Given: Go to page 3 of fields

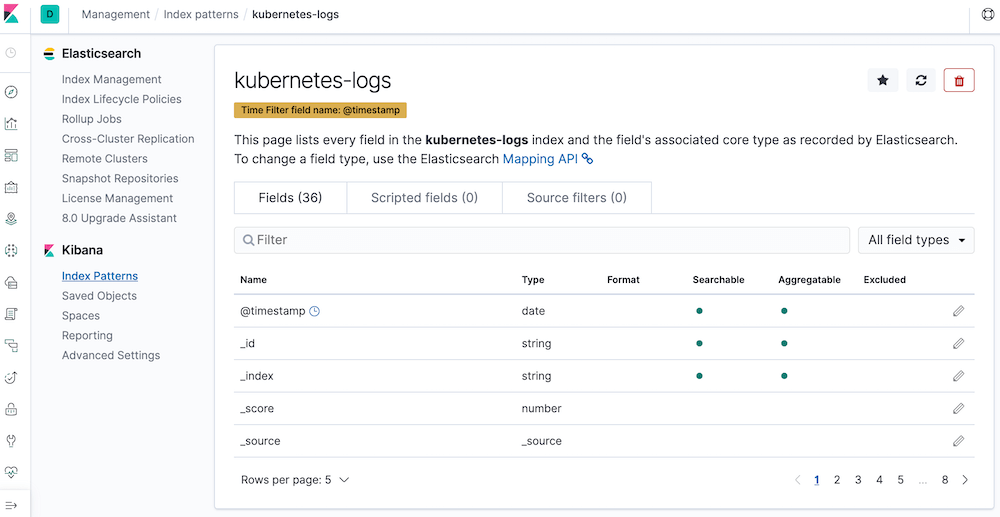Looking at the screenshot, I should [x=858, y=480].
